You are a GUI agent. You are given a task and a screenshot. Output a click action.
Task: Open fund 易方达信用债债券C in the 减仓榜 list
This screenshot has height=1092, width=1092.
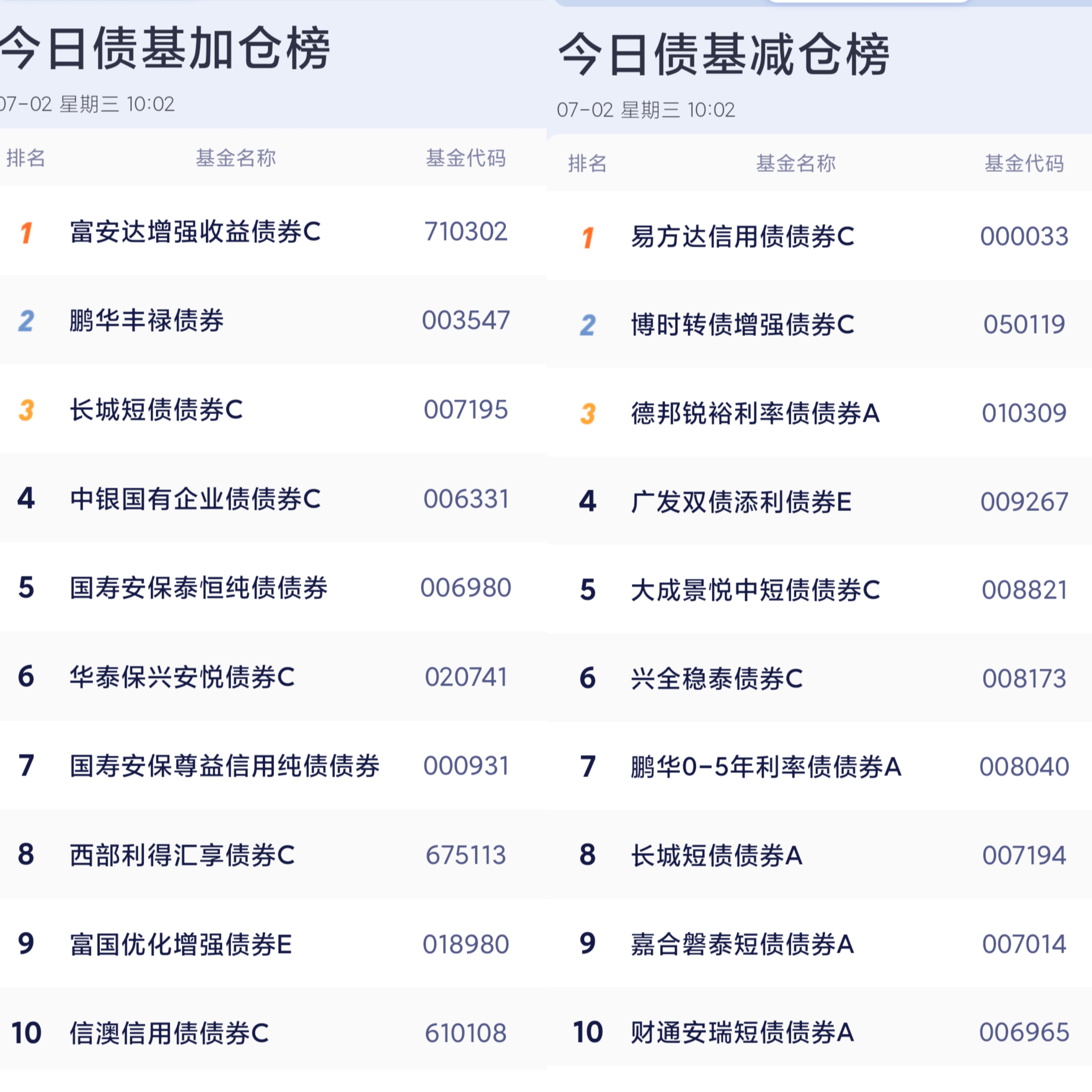coord(743,236)
